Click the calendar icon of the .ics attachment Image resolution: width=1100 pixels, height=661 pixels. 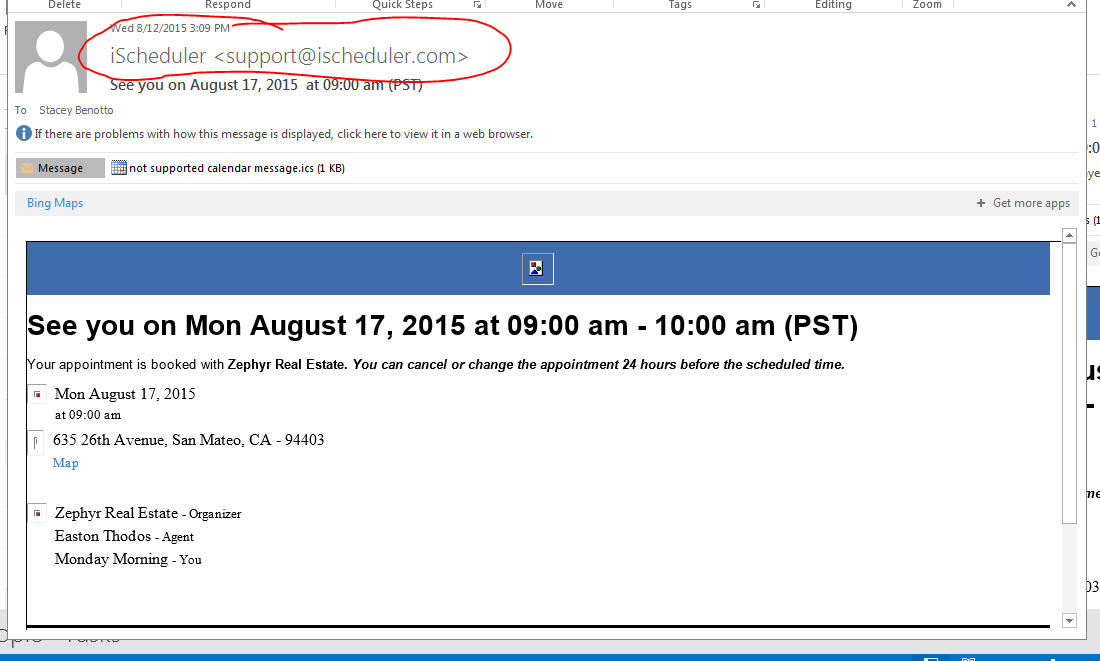119,168
